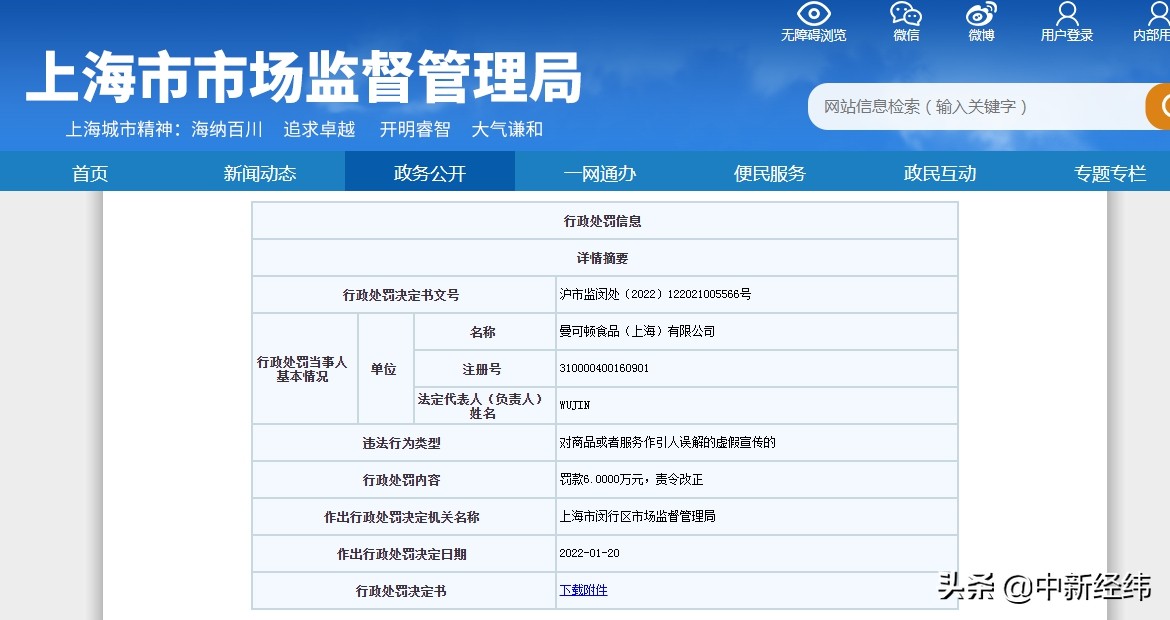This screenshot has height=620, width=1170.
Task: Click the 行政处罚决定书文号 label cell
Action: pos(404,295)
